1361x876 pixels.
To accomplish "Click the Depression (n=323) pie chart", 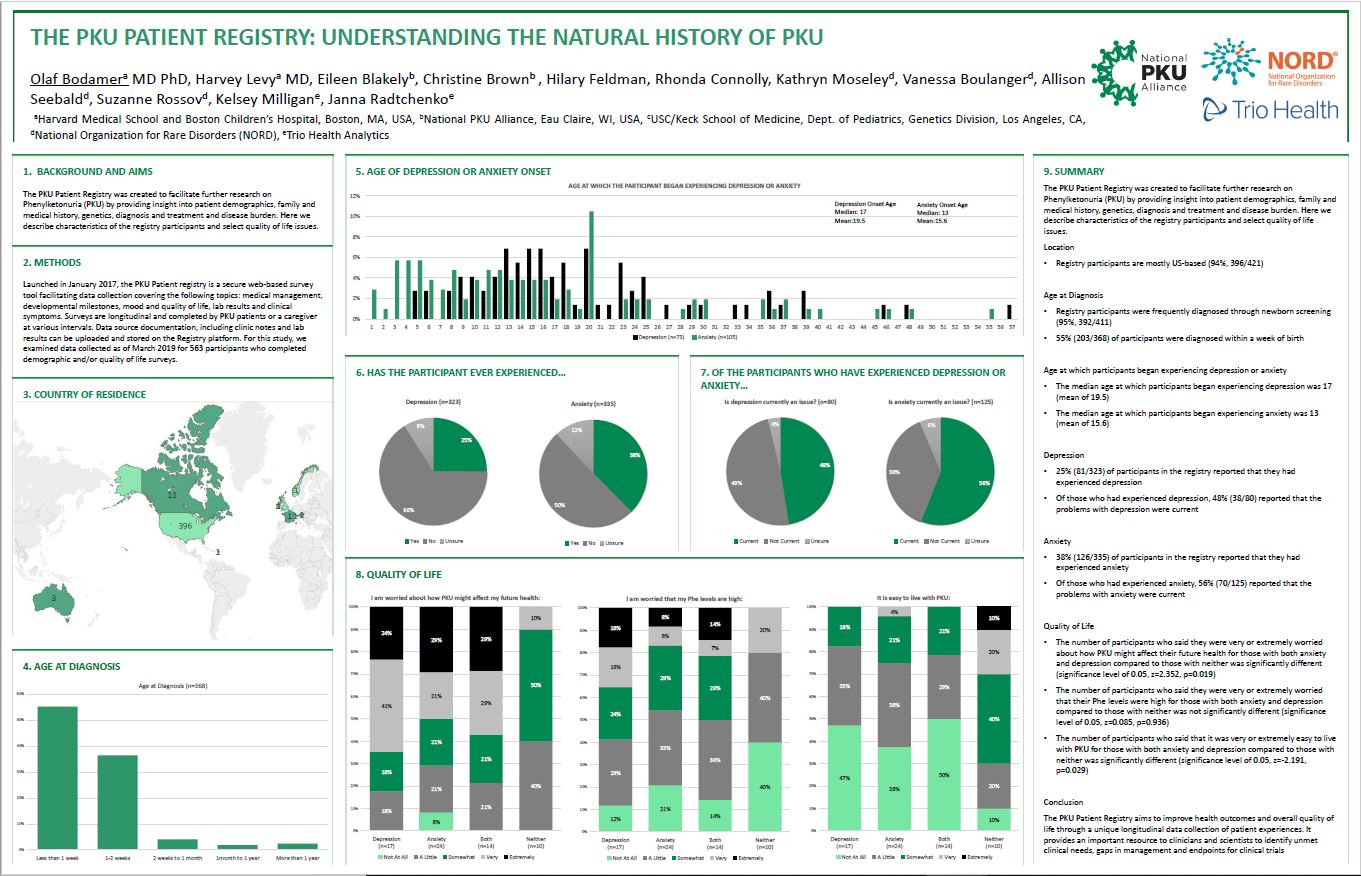I will [433, 472].
